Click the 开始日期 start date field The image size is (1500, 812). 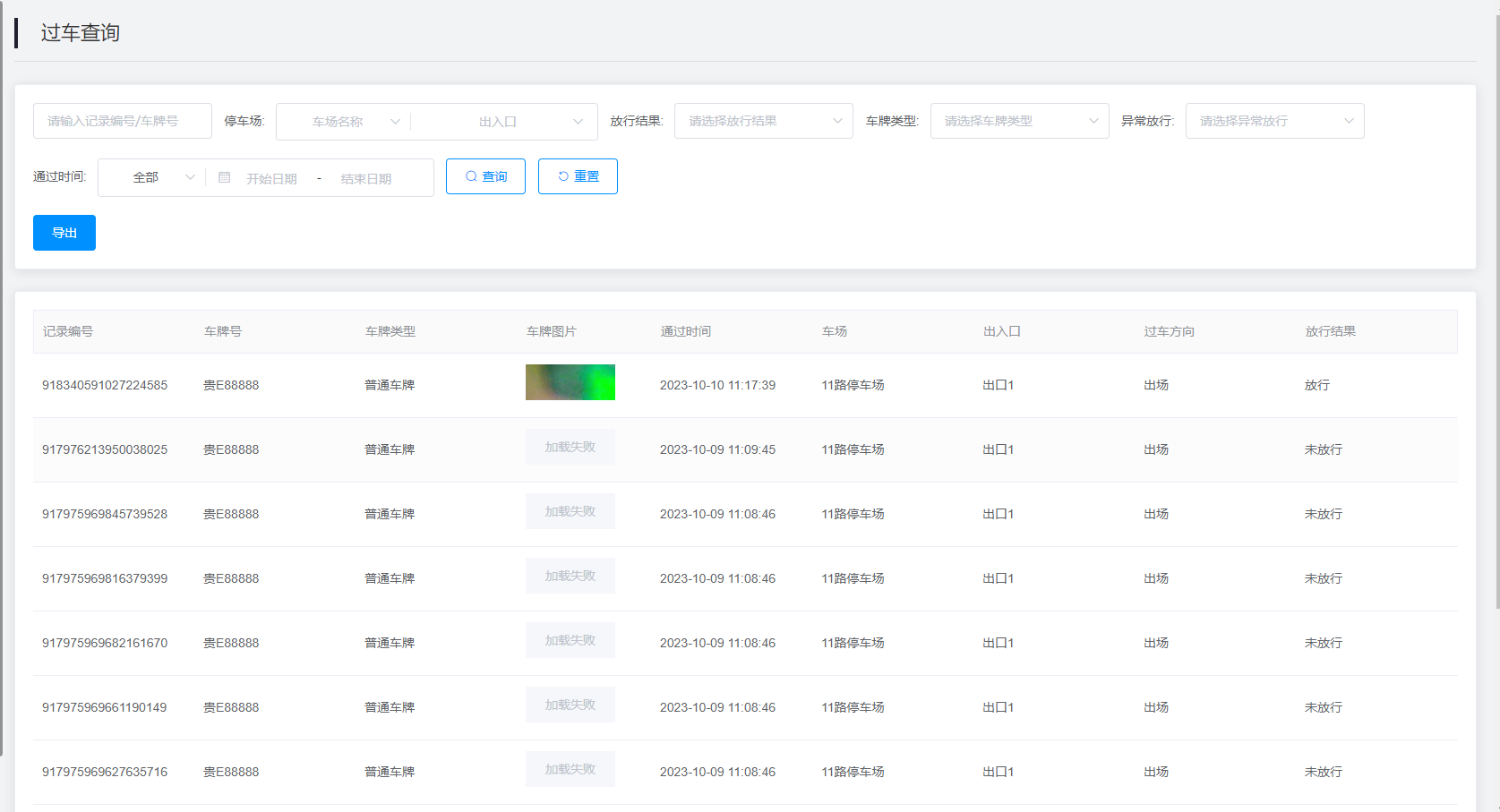tap(271, 178)
